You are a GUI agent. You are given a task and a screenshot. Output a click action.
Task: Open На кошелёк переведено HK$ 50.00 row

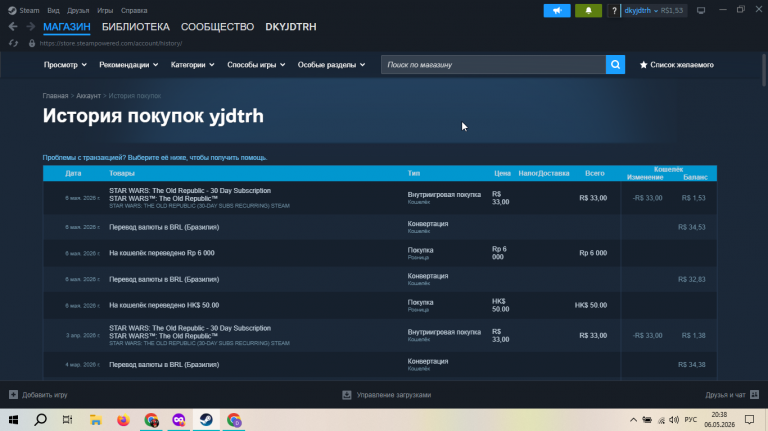coord(380,305)
